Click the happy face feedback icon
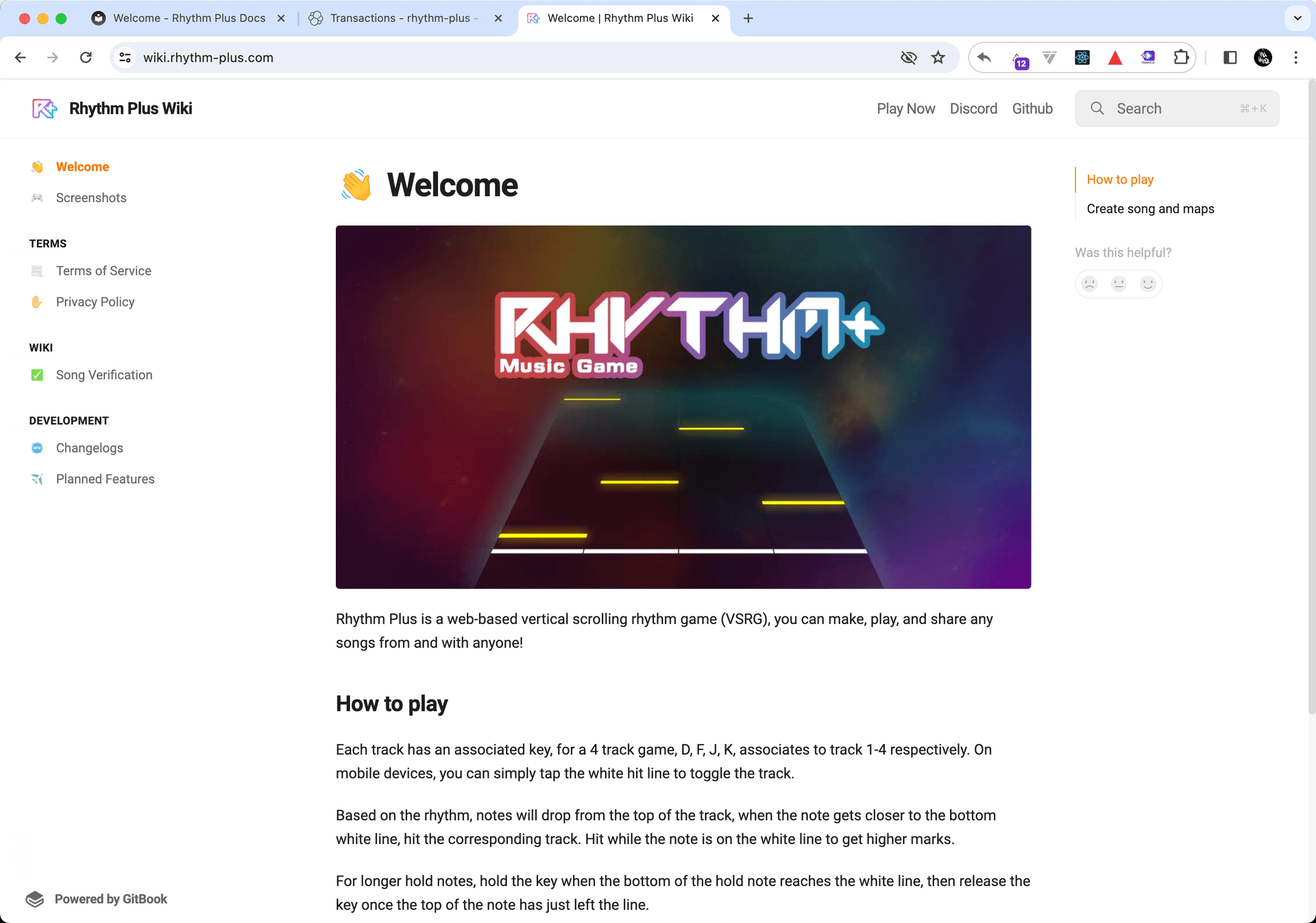This screenshot has width=1316, height=923. click(1147, 283)
